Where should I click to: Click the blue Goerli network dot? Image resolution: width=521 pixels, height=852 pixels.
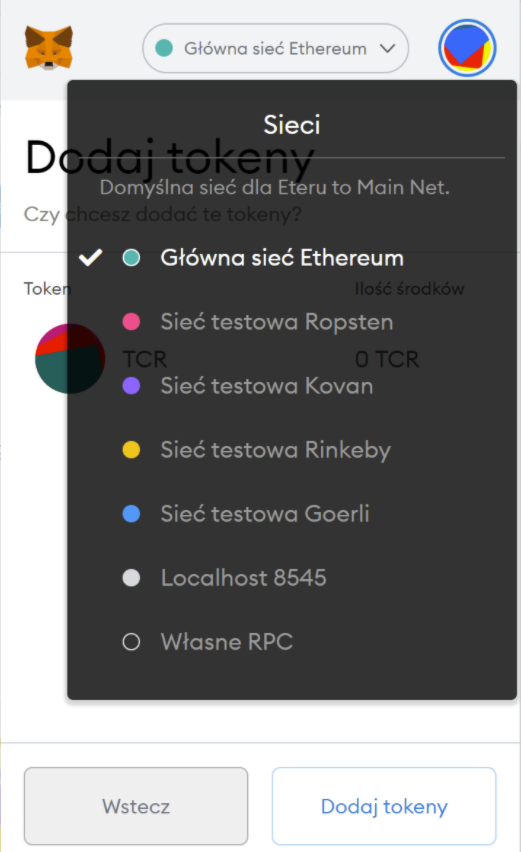point(131,514)
